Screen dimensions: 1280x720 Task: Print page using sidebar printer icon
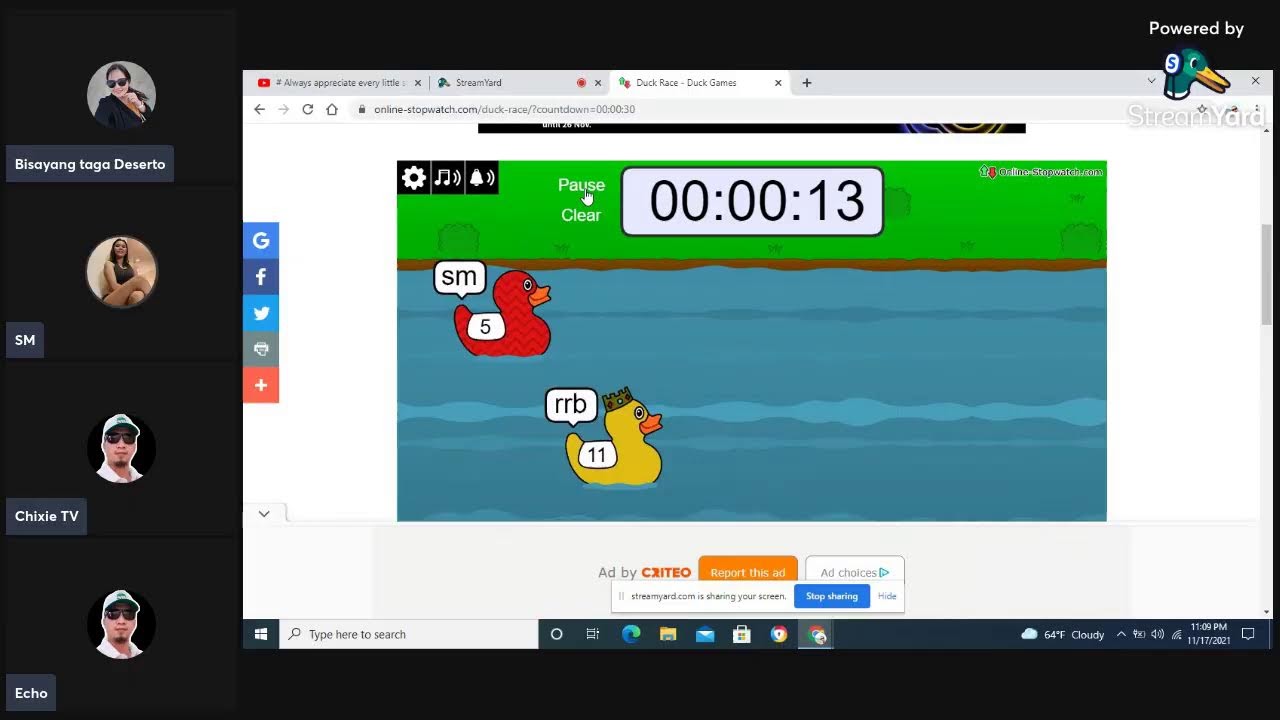click(x=261, y=349)
